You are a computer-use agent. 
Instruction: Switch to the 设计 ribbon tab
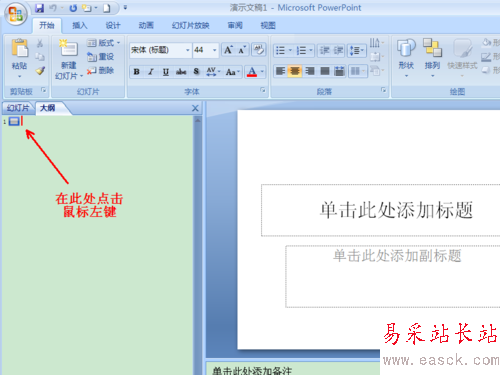point(113,25)
